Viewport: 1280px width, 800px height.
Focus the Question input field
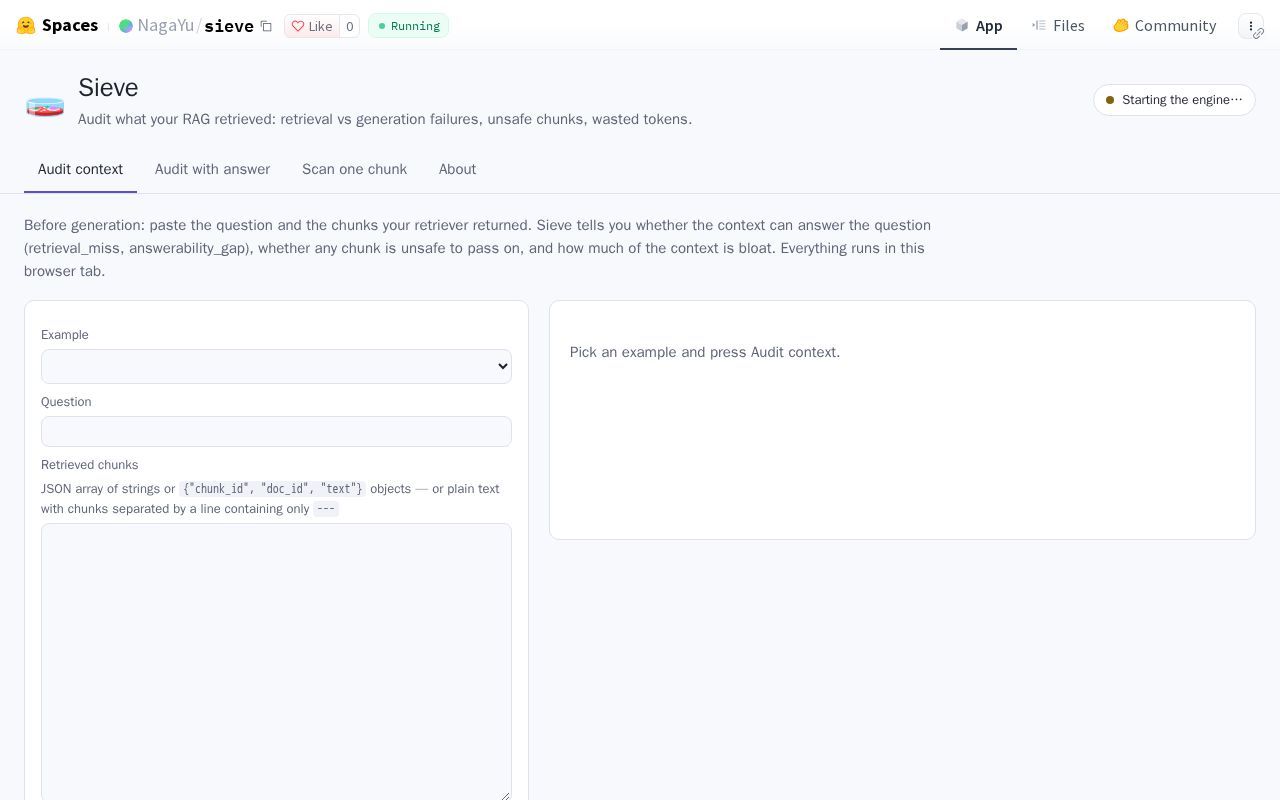(x=276, y=431)
